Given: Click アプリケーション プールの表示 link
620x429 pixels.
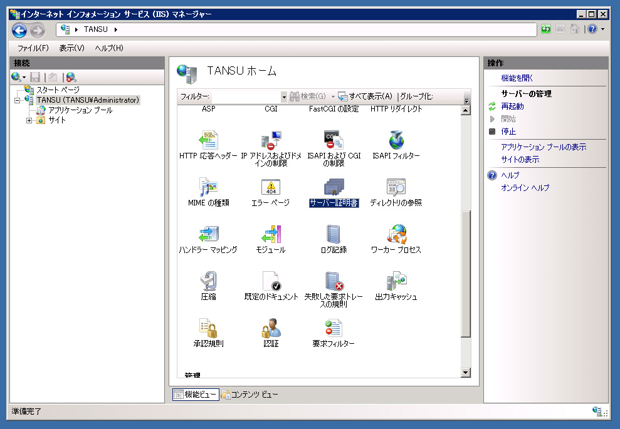Looking at the screenshot, I should coord(544,147).
